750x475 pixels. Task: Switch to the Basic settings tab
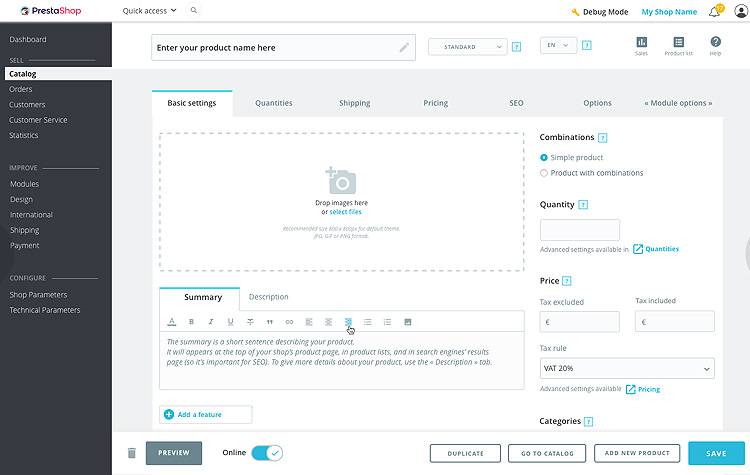pyautogui.click(x=192, y=103)
